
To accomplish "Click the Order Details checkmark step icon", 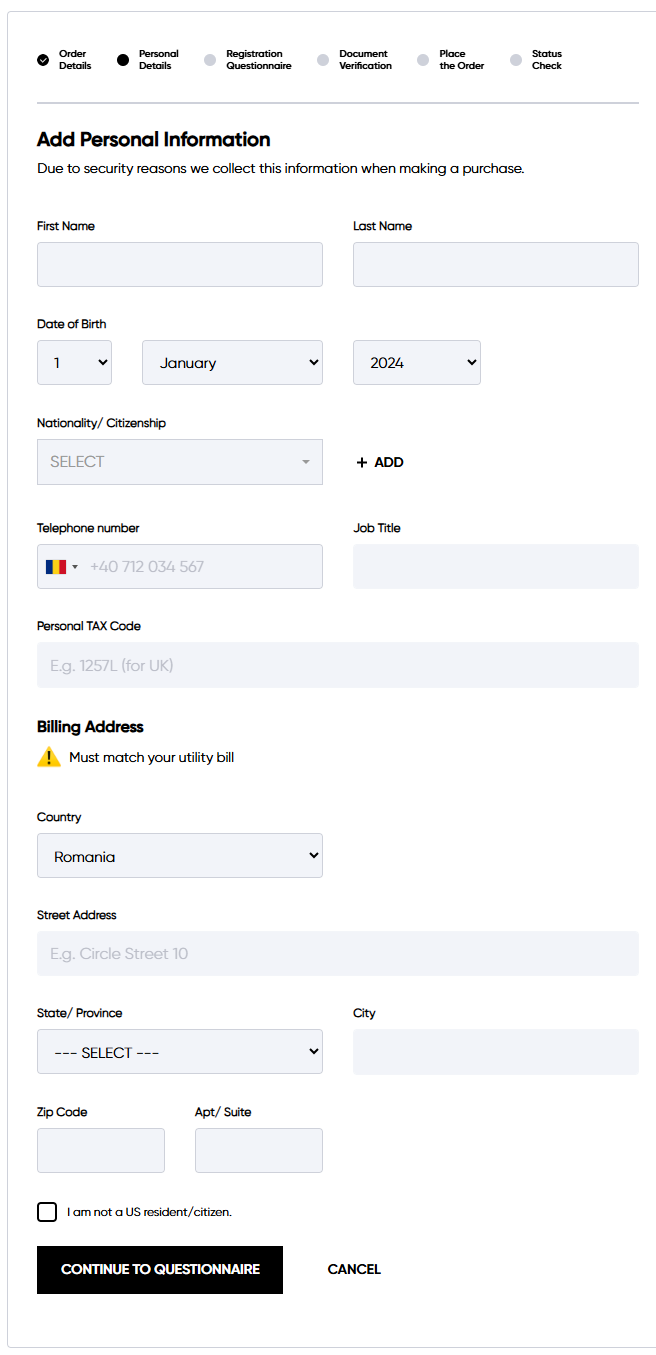I will pos(43,60).
